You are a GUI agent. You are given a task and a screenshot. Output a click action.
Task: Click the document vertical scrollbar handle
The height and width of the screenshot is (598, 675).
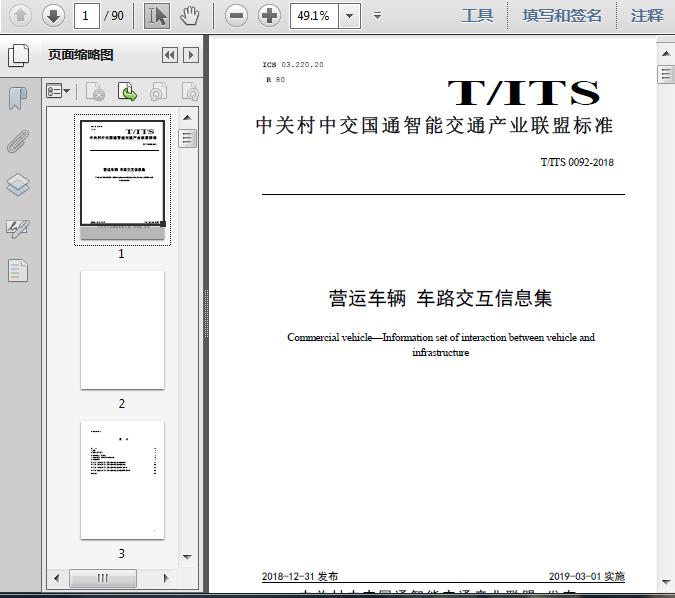666,74
